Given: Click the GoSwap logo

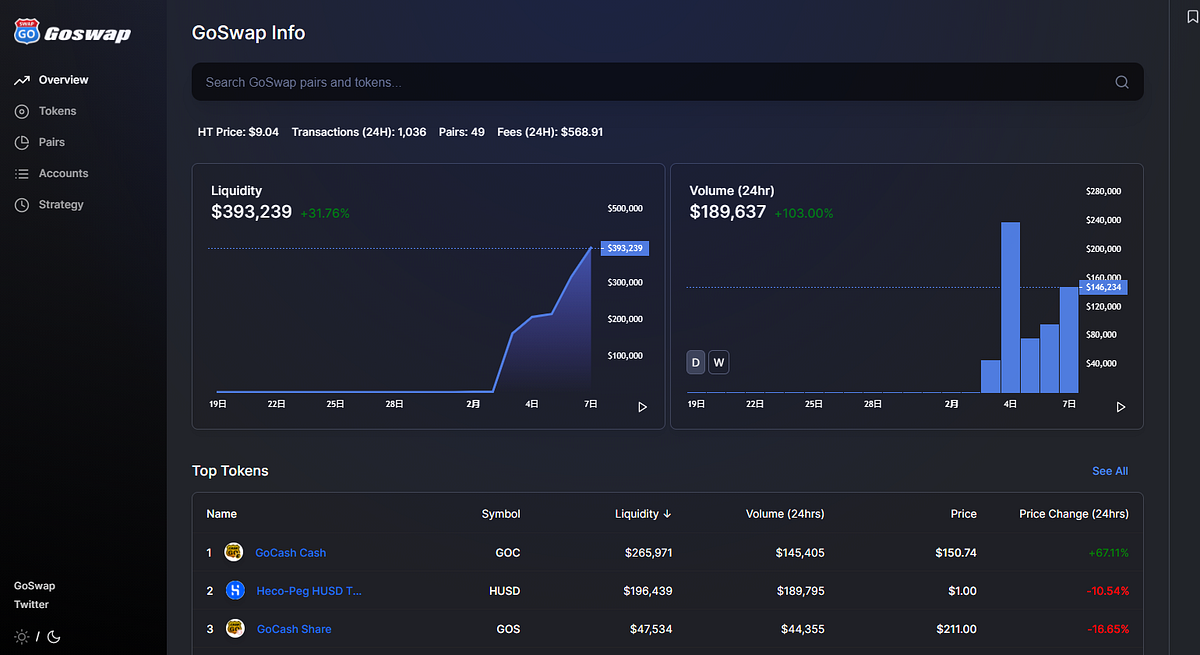Looking at the screenshot, I should (x=72, y=33).
